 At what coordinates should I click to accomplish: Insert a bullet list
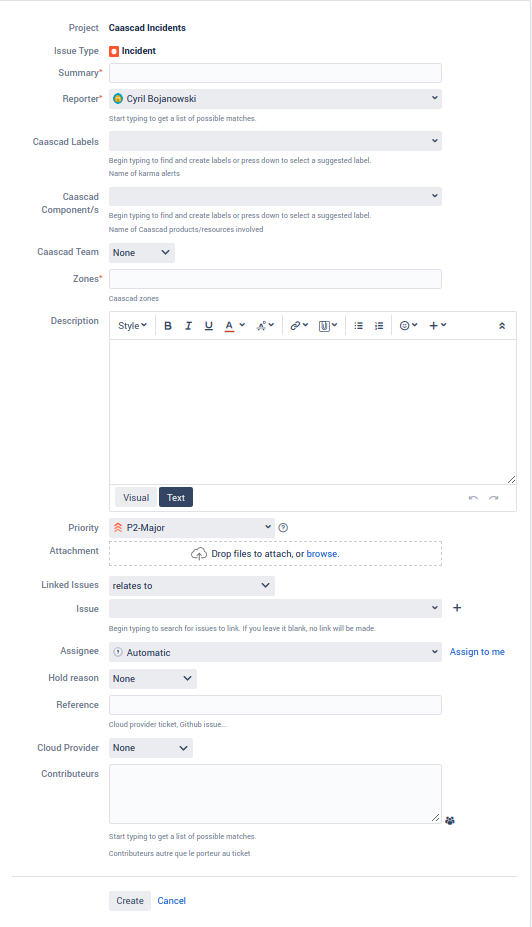click(x=358, y=326)
